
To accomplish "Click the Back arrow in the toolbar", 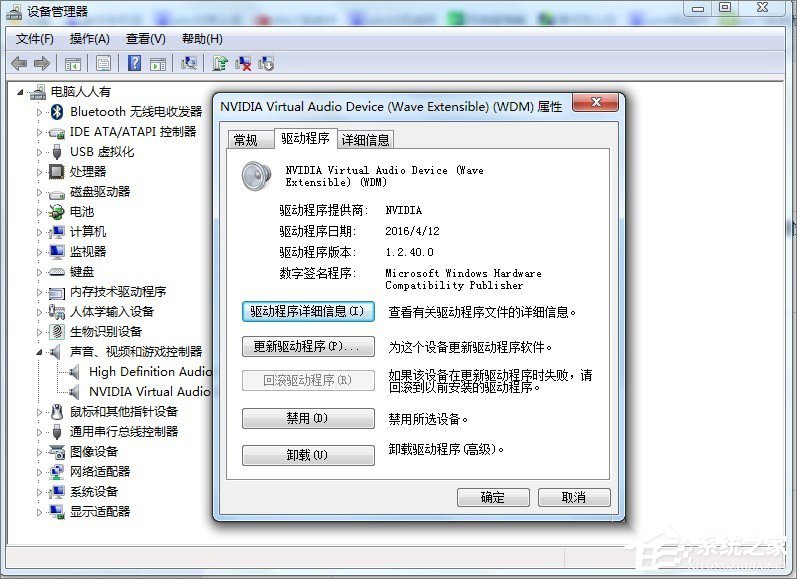I will point(19,63).
